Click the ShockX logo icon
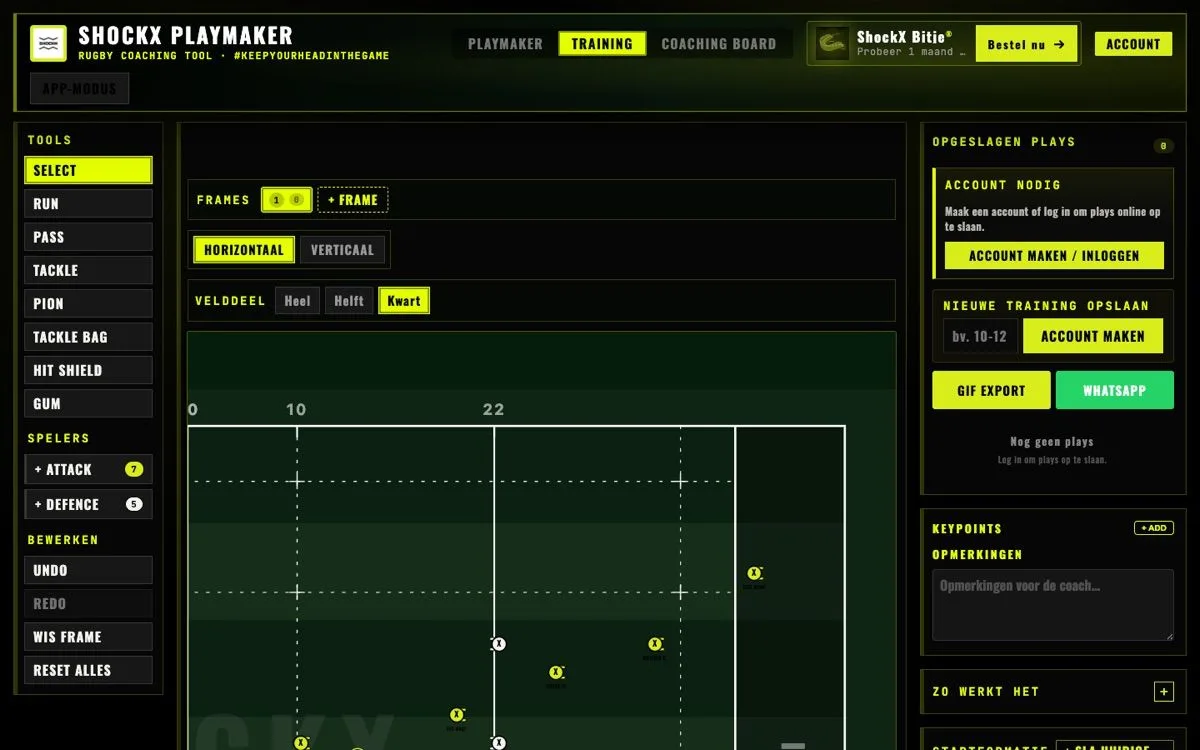The image size is (1200, 750). 48,44
